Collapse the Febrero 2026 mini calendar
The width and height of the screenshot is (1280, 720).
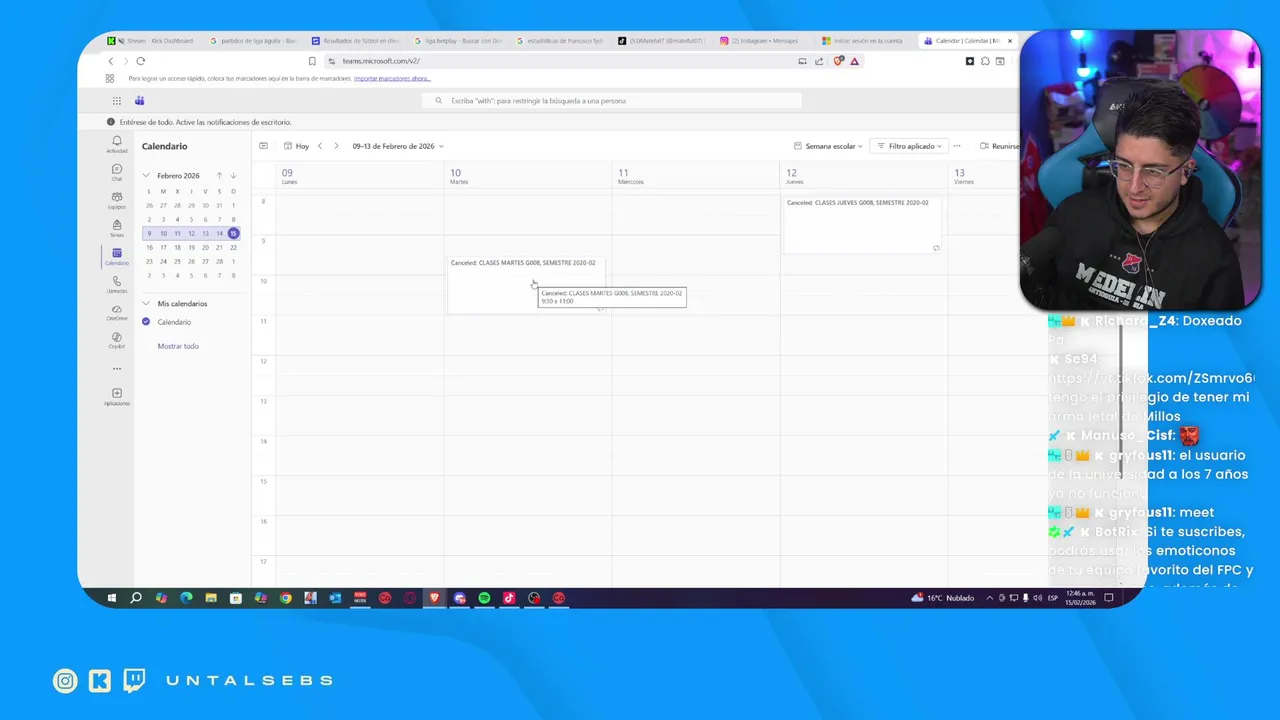point(146,176)
